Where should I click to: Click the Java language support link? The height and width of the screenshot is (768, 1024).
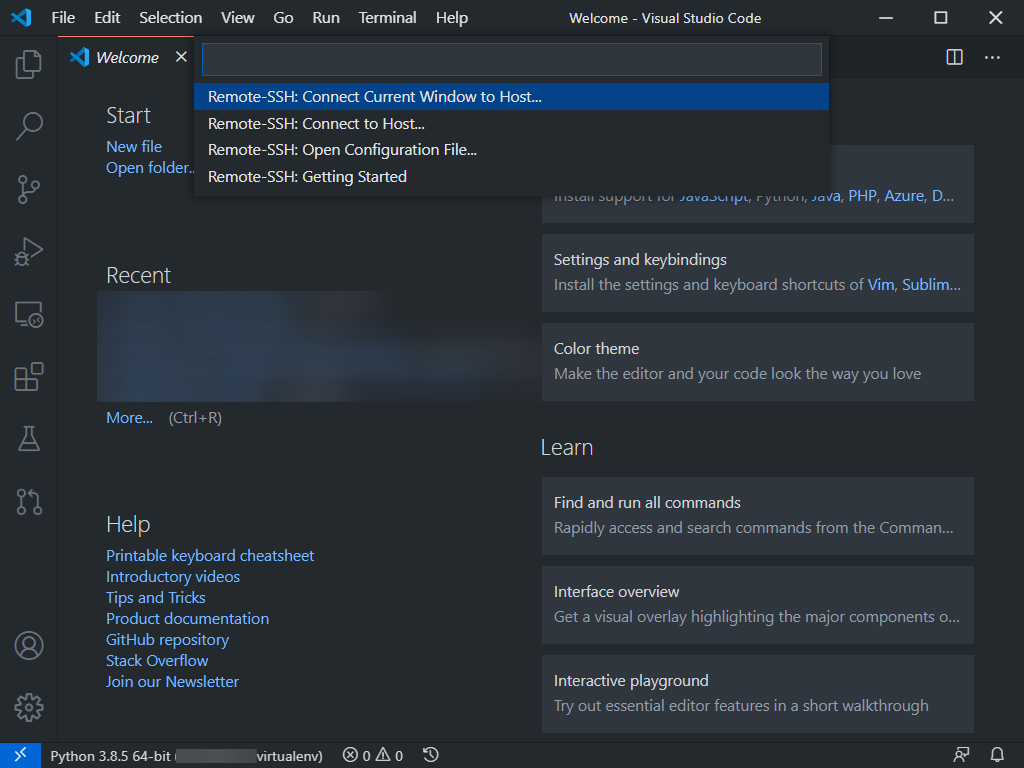click(x=825, y=196)
